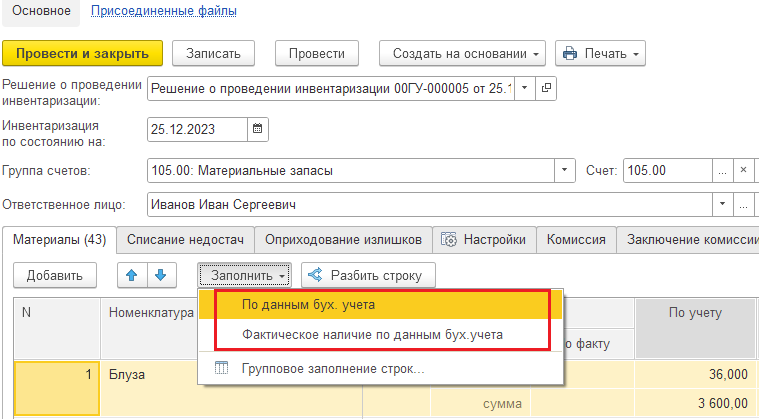Viewport: 759px width, 419px height.
Task: Expand Группа счетов dropdown
Action: 564,170
